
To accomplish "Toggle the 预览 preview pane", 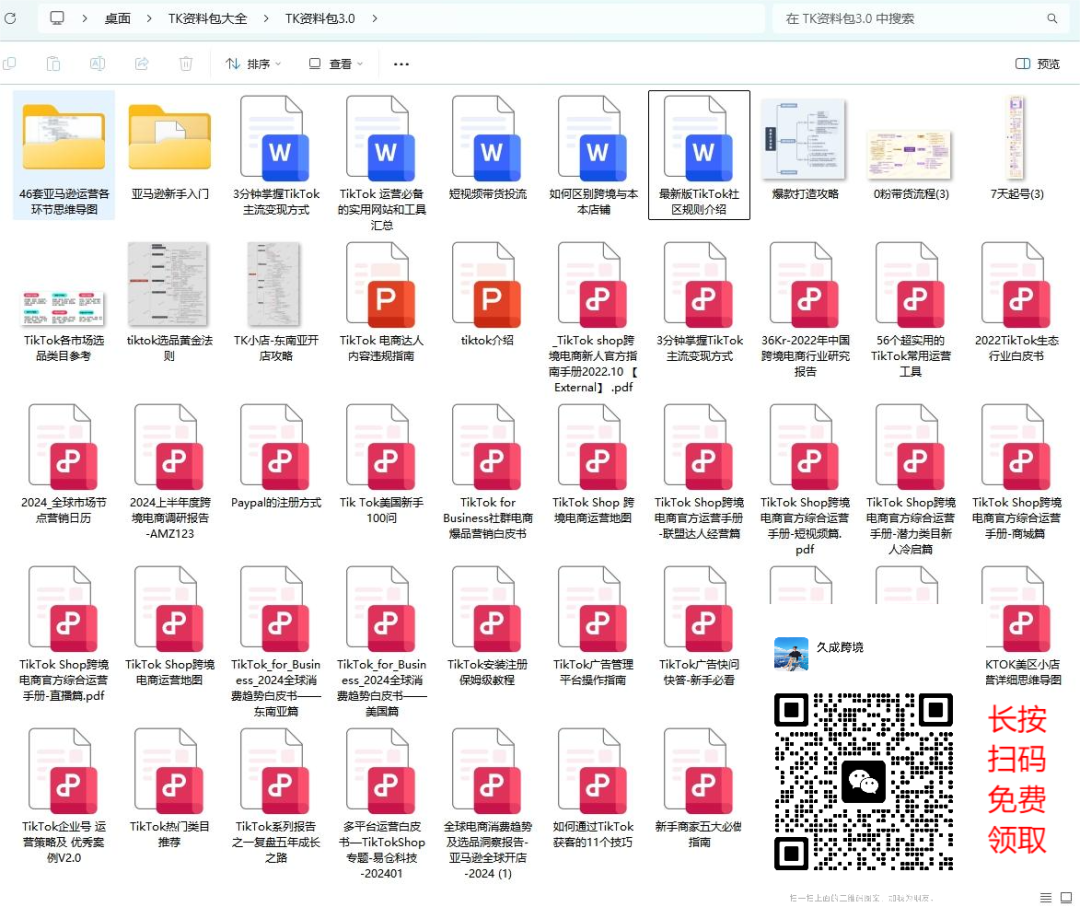I will (x=1037, y=64).
